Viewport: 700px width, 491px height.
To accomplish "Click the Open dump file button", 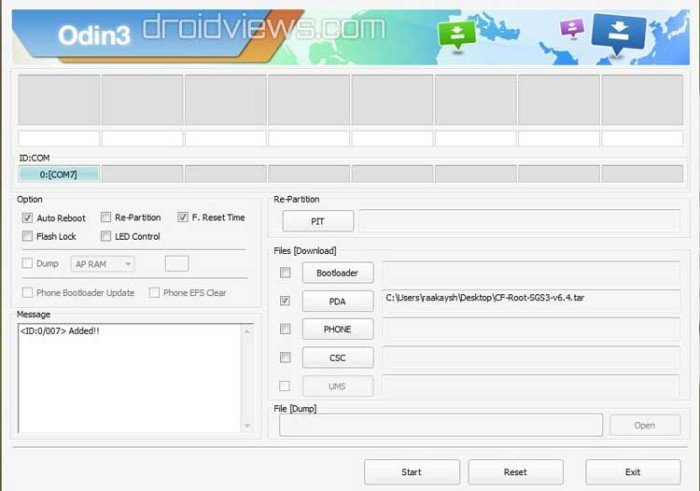I will point(645,425).
